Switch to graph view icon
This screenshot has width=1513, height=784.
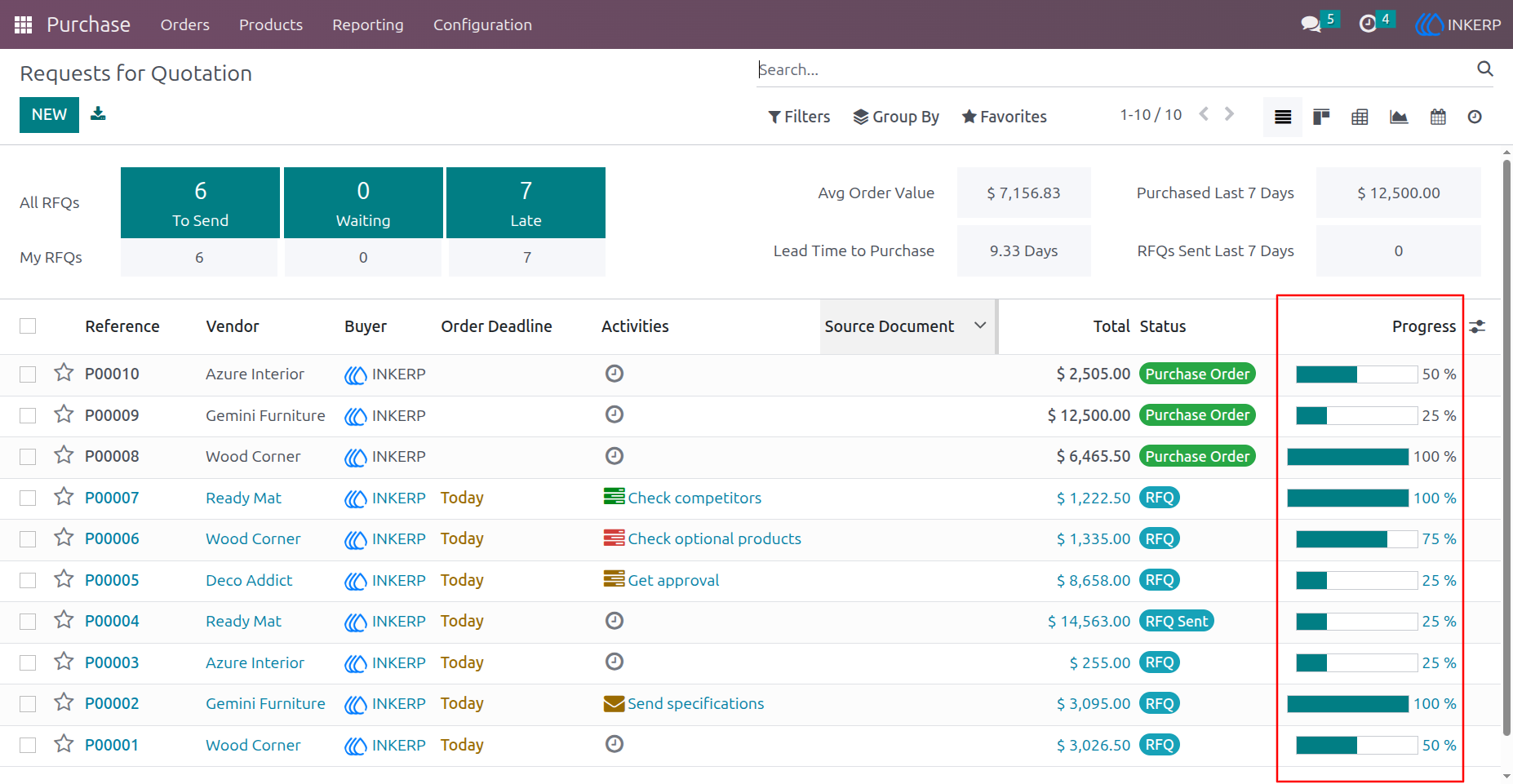click(x=1399, y=117)
